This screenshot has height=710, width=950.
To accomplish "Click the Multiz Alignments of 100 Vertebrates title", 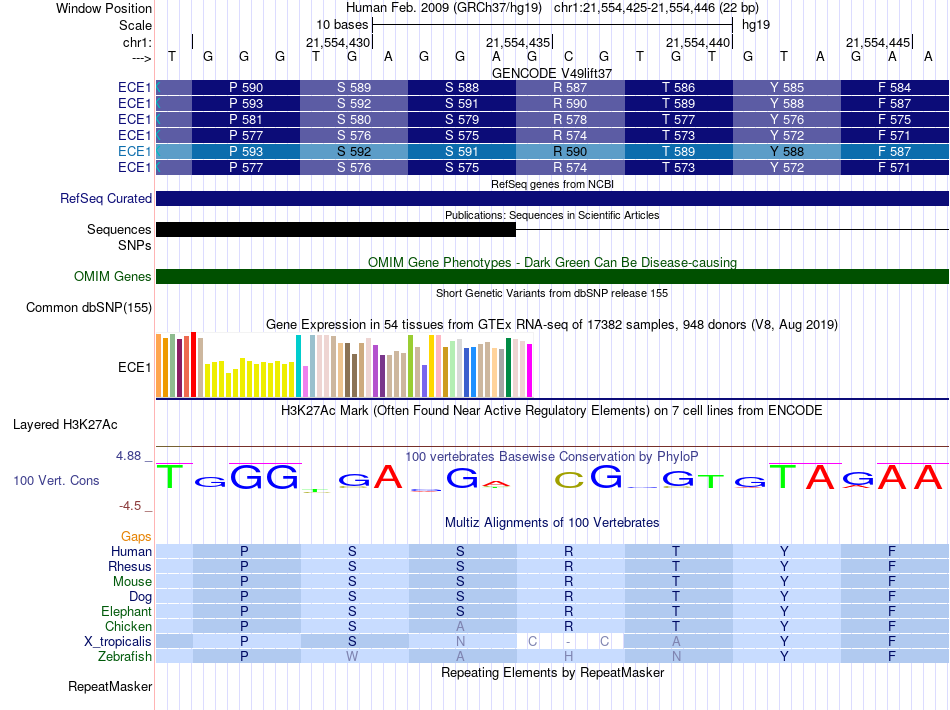I will point(552,523).
